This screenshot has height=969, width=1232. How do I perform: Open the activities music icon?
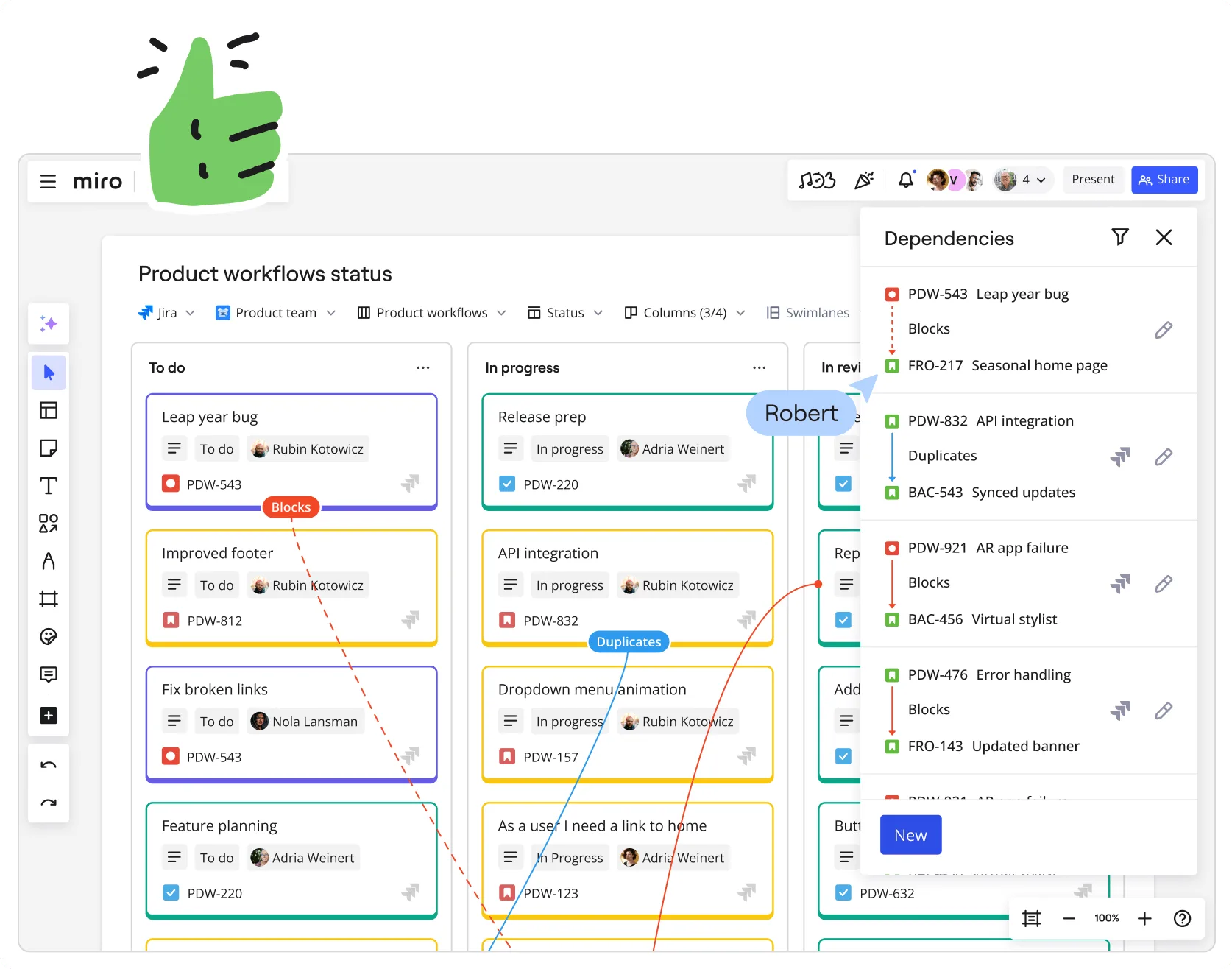(818, 180)
